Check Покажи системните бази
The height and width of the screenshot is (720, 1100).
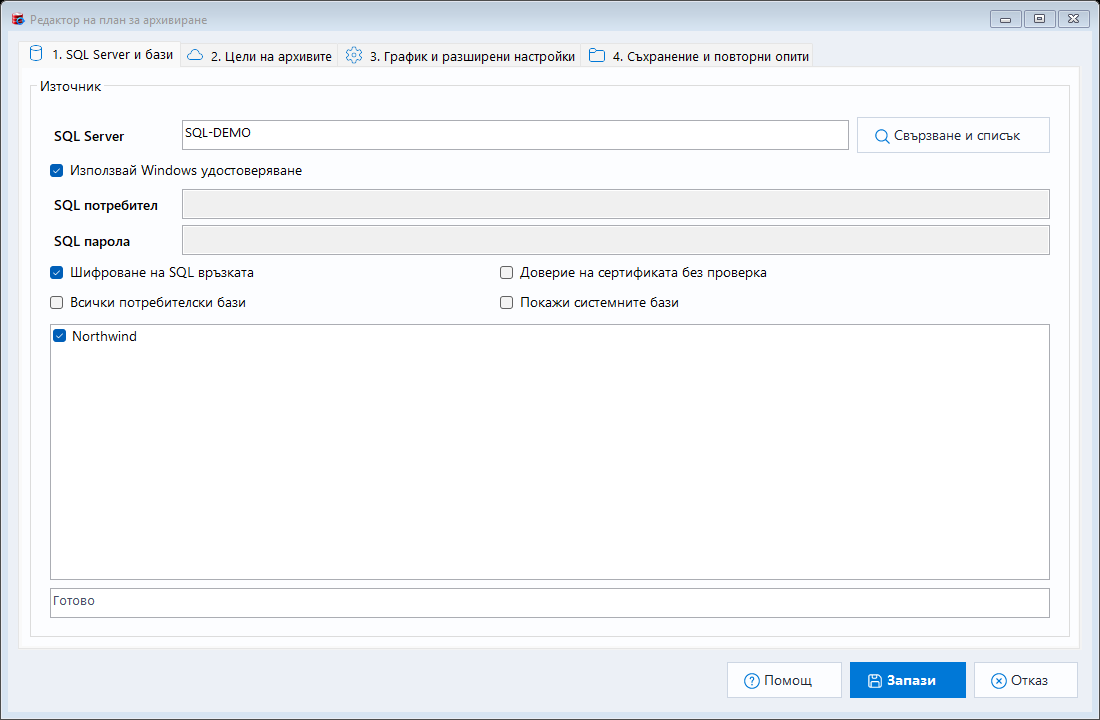507,302
